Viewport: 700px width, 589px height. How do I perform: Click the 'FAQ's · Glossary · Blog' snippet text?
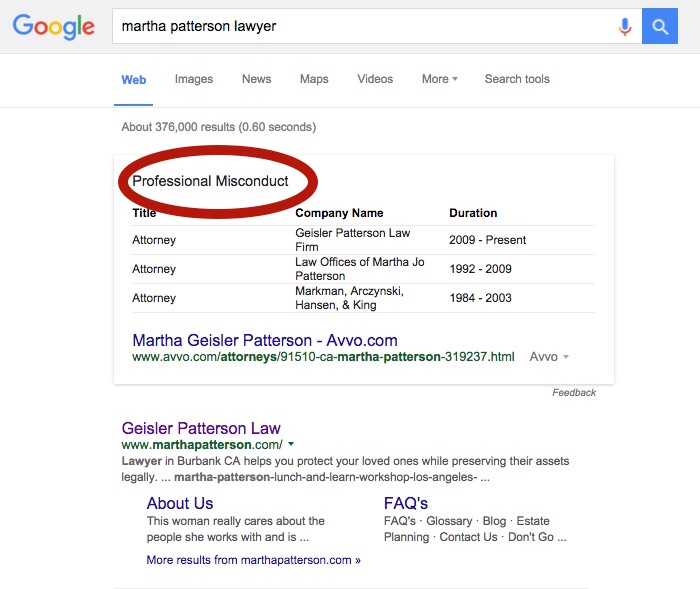(x=475, y=529)
